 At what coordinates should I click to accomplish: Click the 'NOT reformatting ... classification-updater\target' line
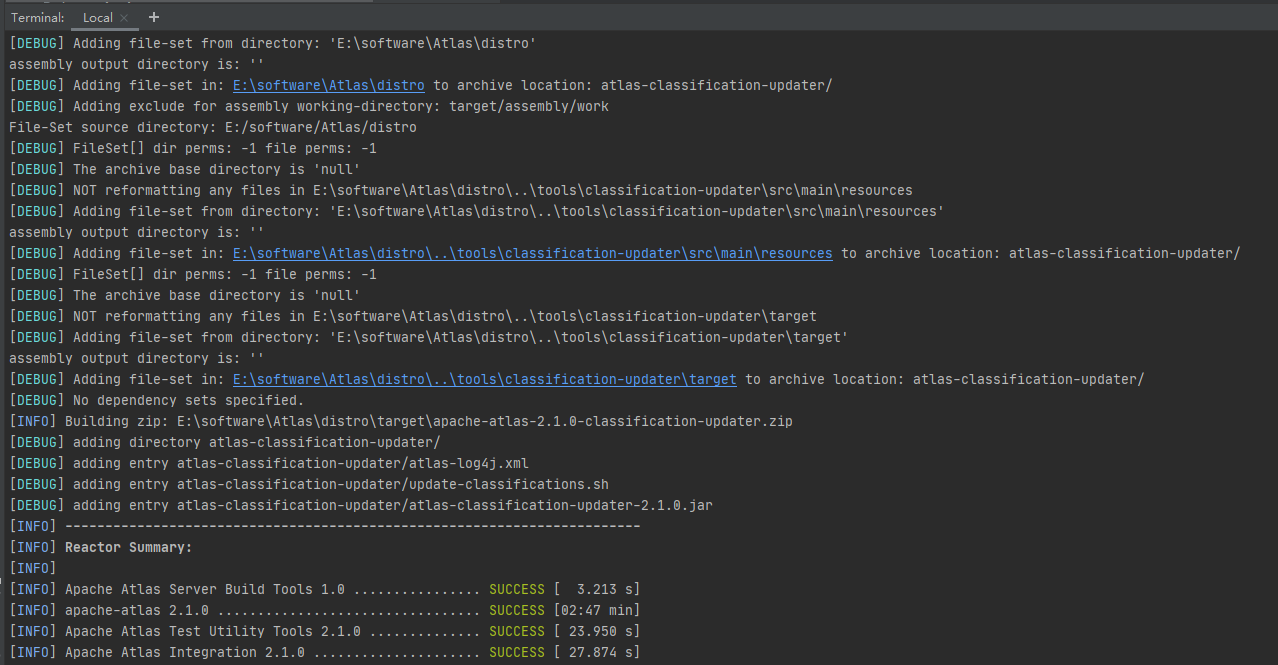413,316
